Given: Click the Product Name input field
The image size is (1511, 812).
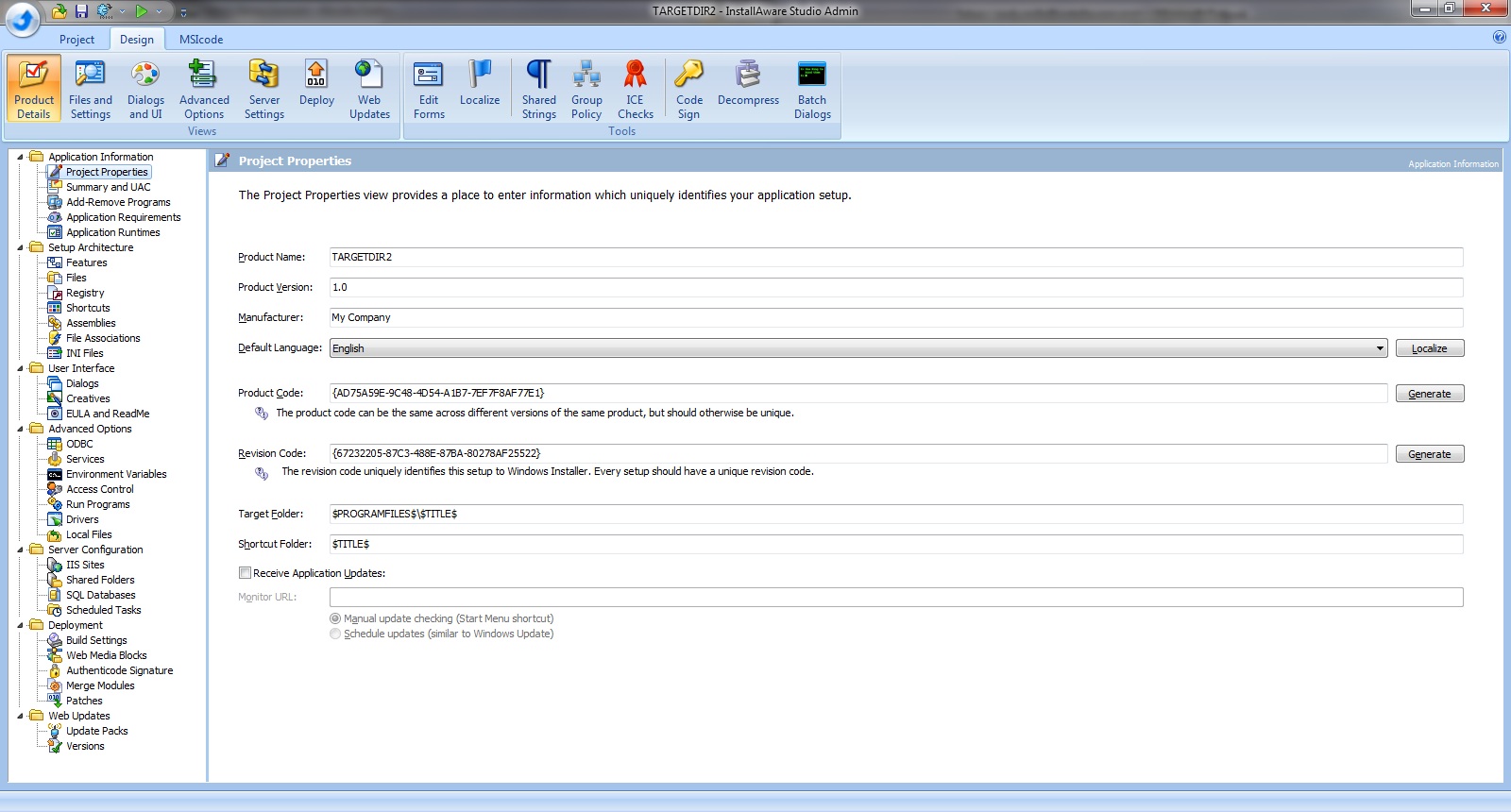Looking at the screenshot, I should click(x=896, y=257).
